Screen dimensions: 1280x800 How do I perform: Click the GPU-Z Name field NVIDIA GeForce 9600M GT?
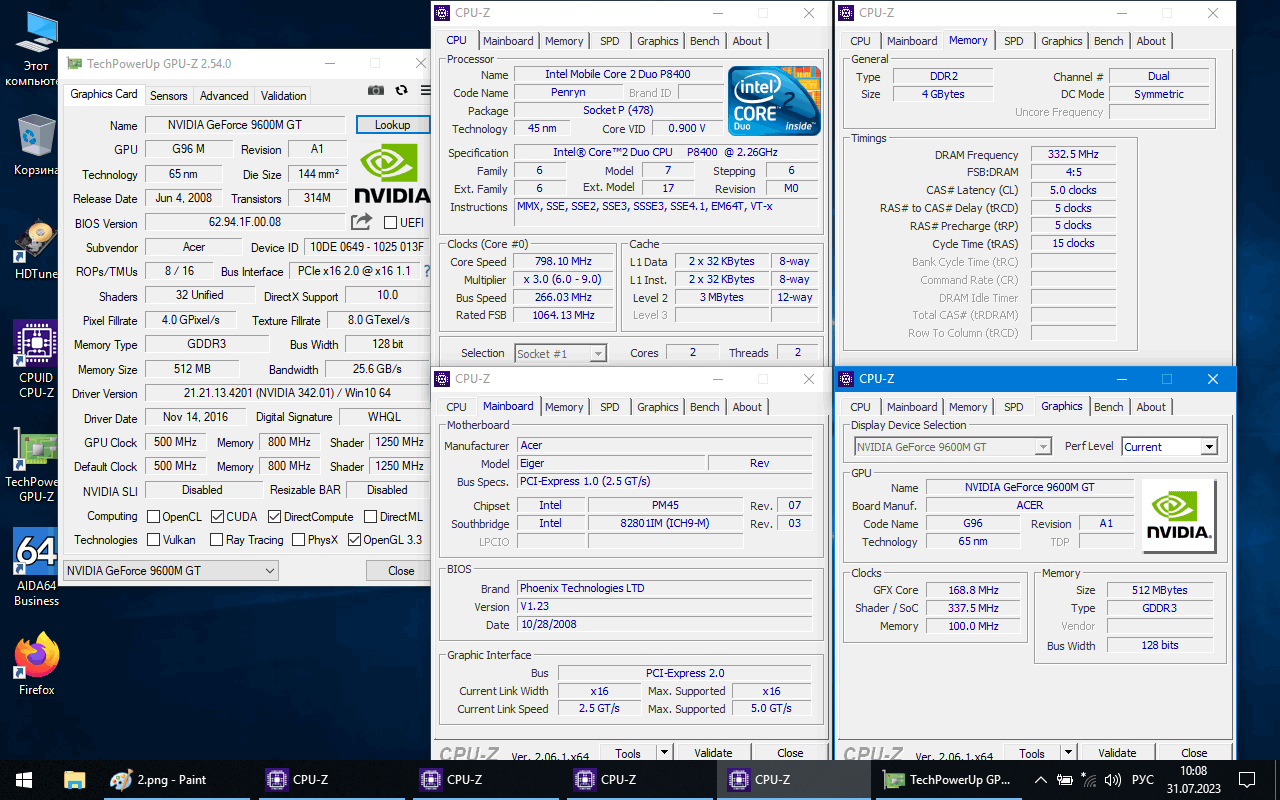click(x=245, y=125)
